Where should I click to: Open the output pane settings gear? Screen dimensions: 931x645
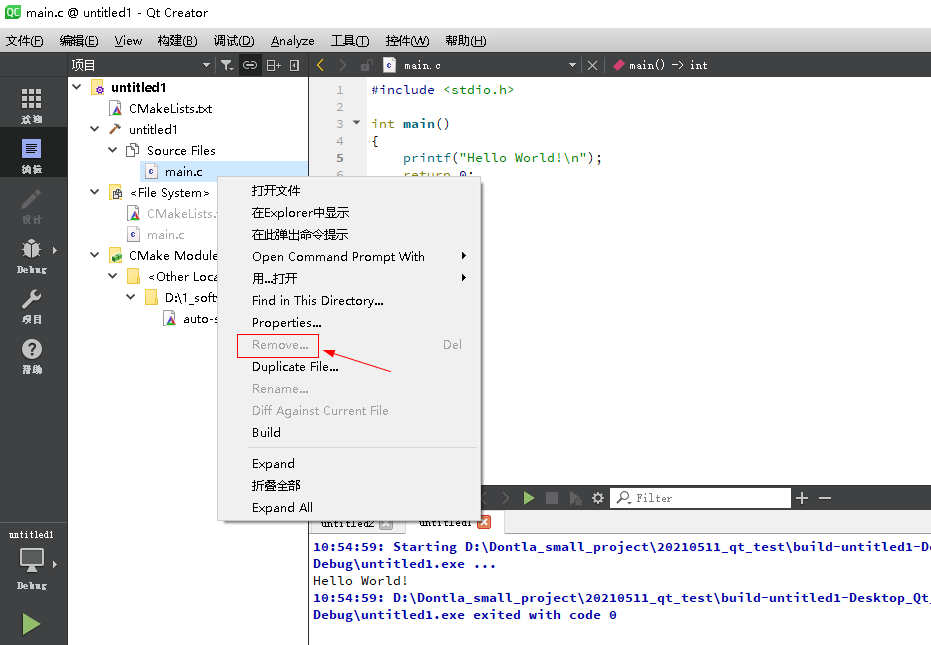597,497
